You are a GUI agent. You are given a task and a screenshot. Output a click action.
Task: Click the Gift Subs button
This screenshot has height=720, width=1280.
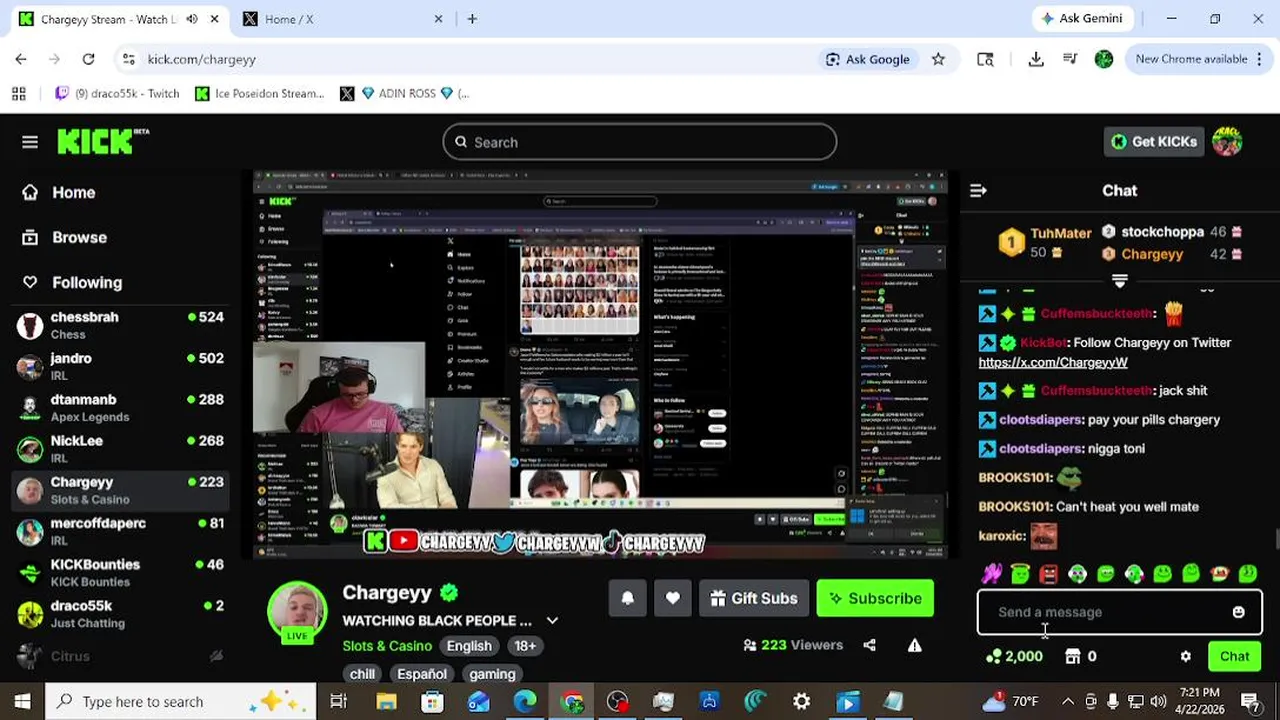point(753,598)
